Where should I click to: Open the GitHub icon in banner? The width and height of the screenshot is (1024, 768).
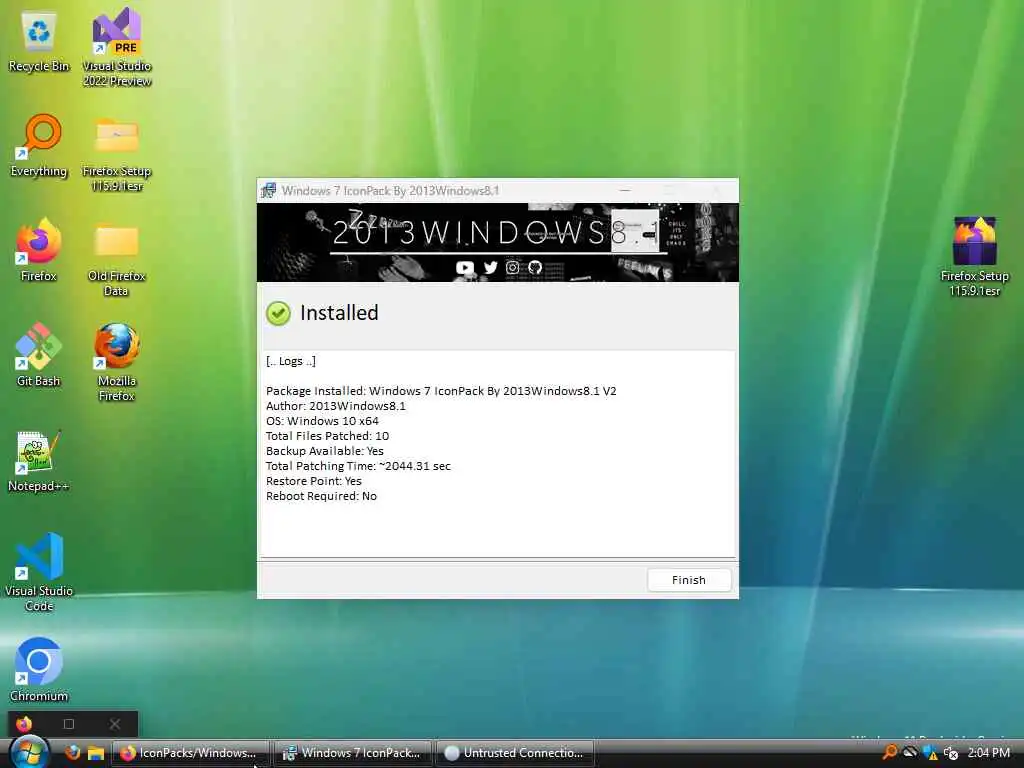[535, 267]
